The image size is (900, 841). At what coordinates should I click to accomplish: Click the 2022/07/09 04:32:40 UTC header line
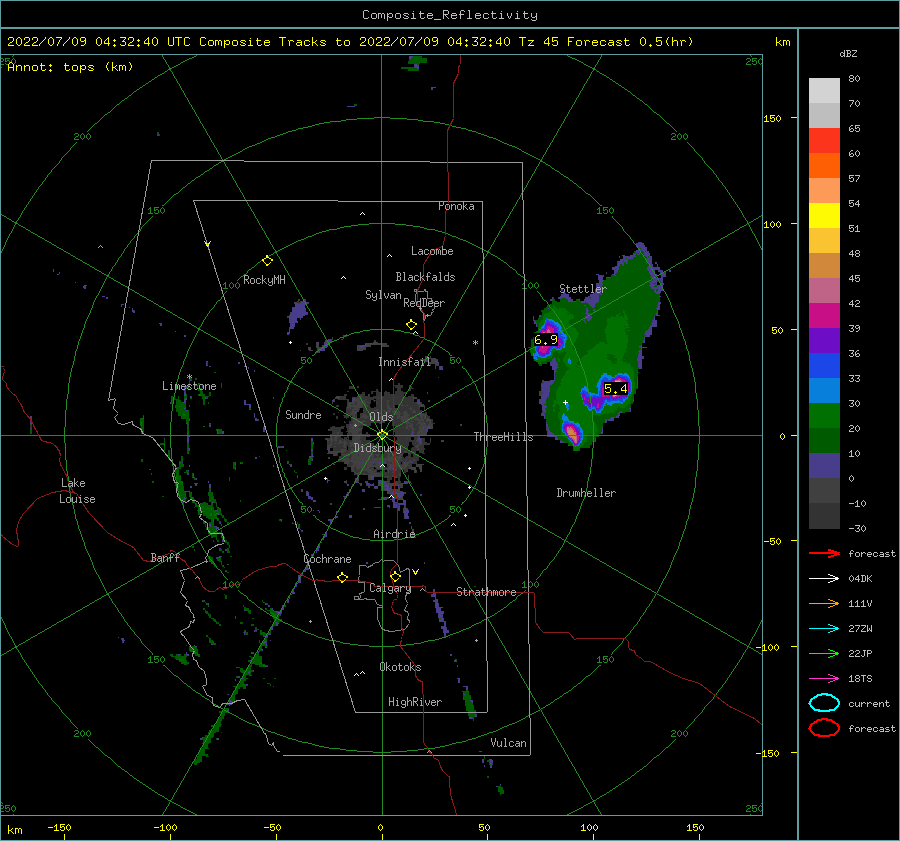point(350,42)
